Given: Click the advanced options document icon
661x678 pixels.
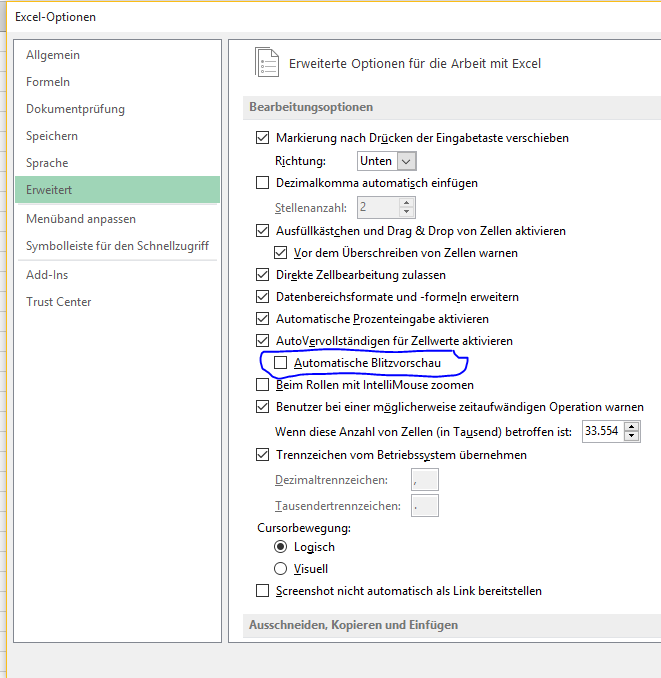Looking at the screenshot, I should point(267,62).
